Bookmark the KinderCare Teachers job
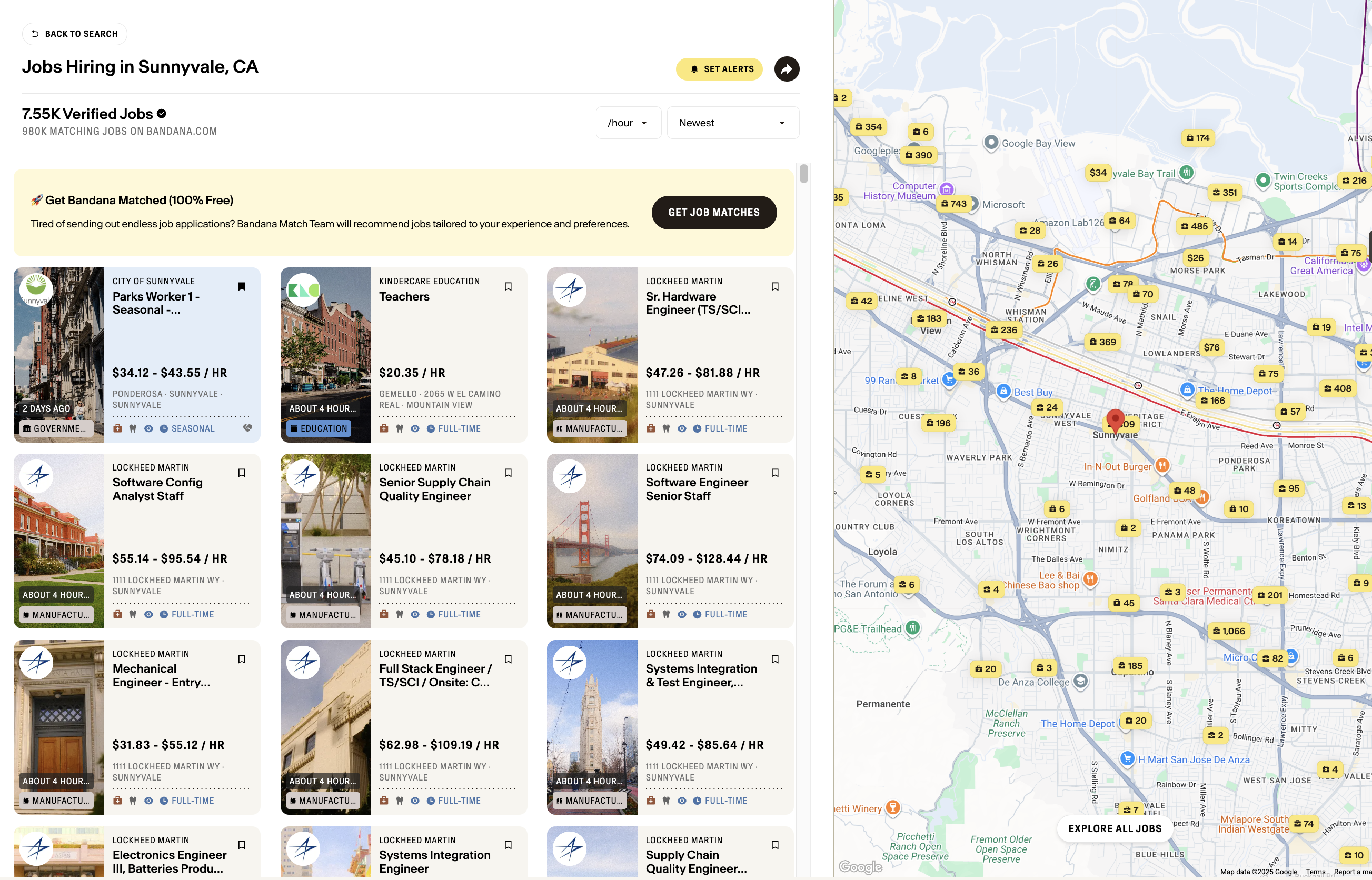This screenshot has height=880, width=1372. click(508, 286)
